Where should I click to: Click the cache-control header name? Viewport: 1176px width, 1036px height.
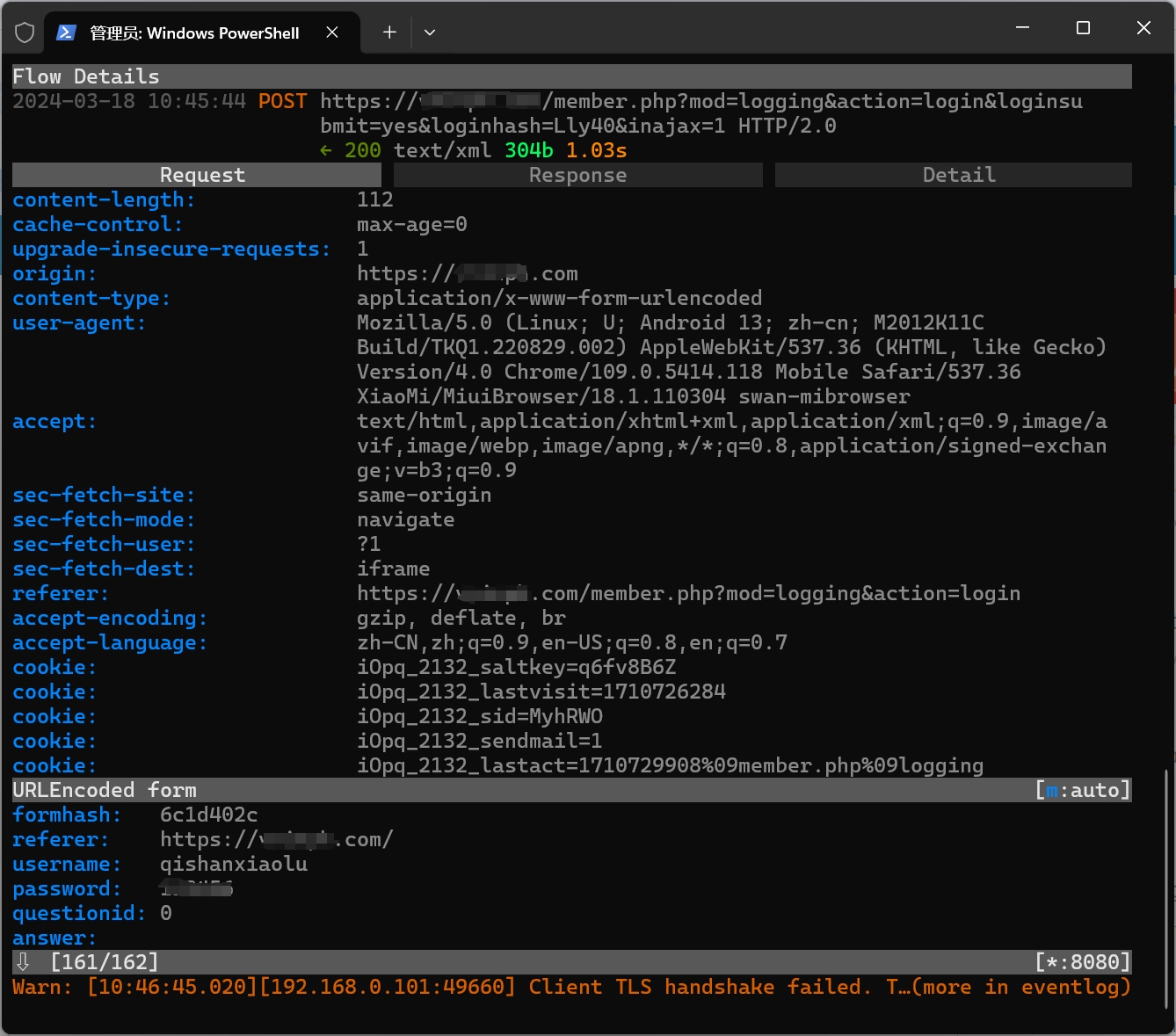pos(98,224)
